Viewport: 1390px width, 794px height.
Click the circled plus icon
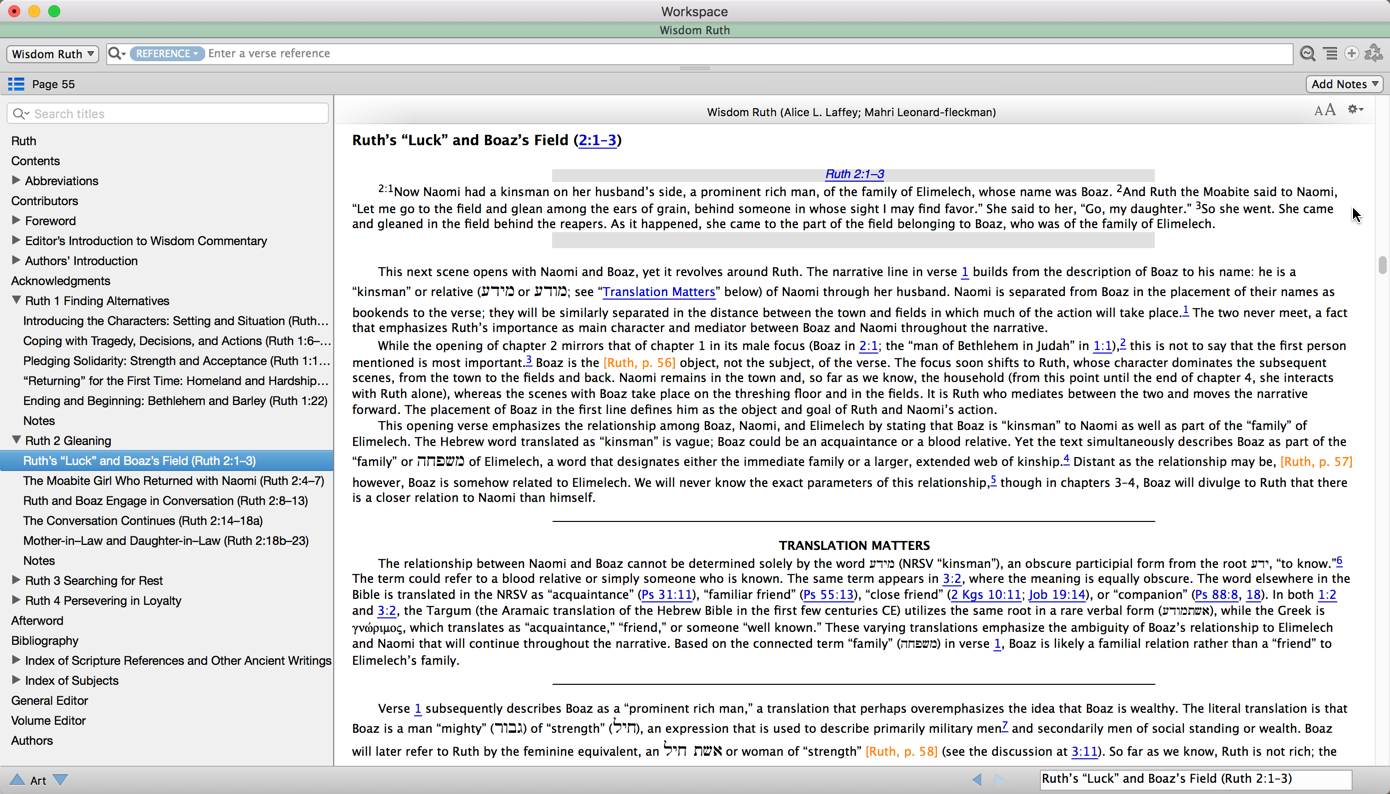point(1351,54)
